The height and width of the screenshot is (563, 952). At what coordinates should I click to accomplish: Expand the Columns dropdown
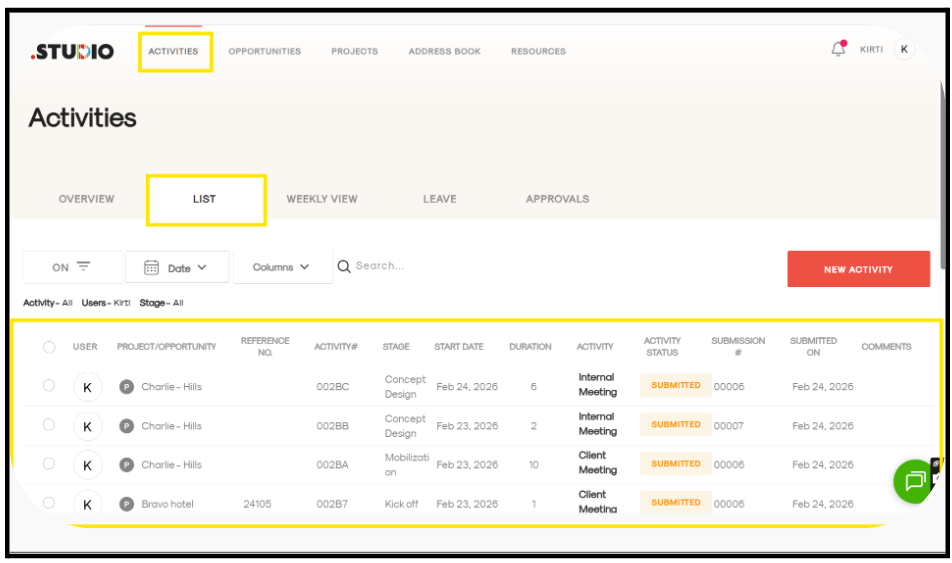pos(281,267)
